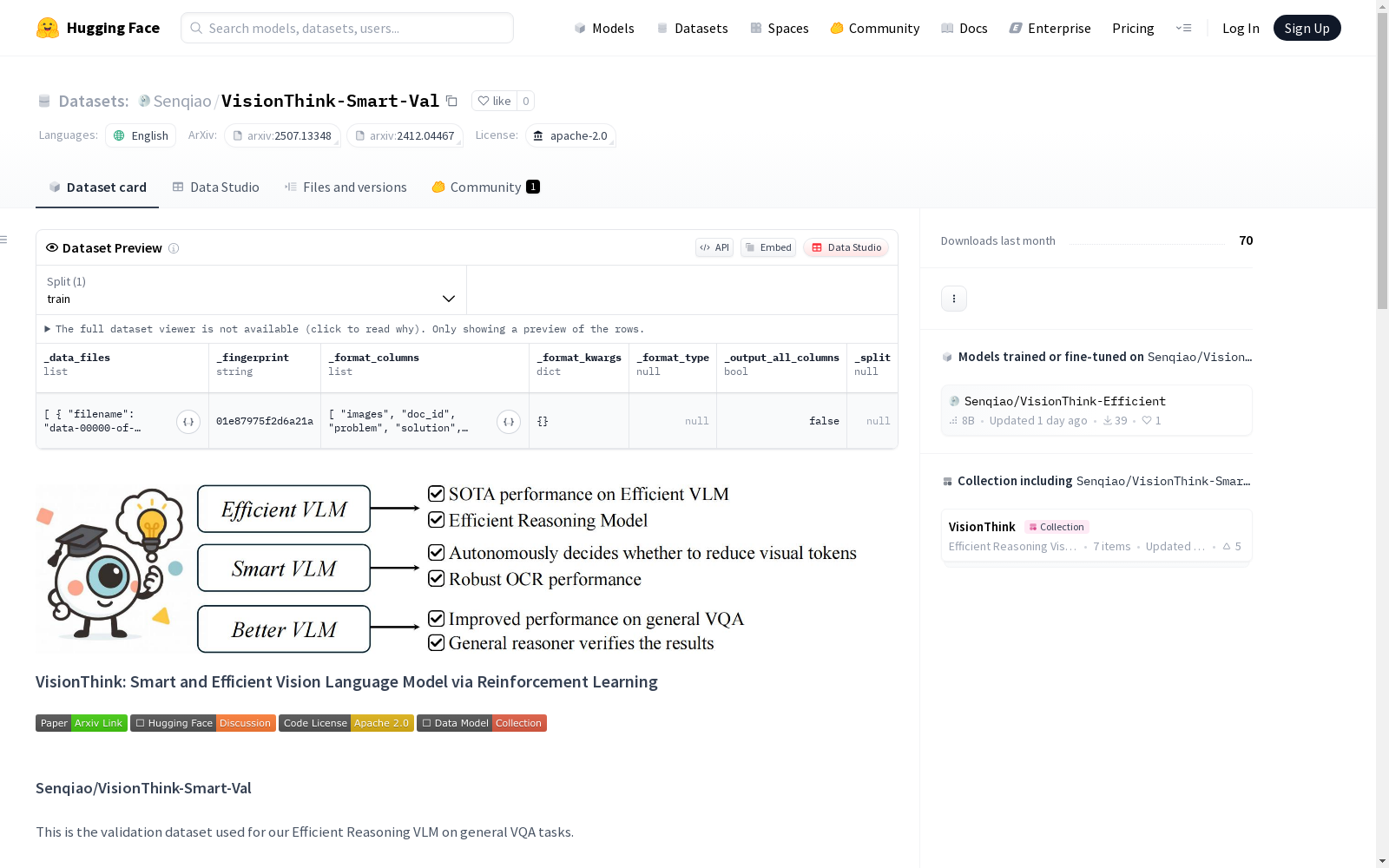
Task: Open the three-dot options menu in sidebar
Action: click(954, 299)
